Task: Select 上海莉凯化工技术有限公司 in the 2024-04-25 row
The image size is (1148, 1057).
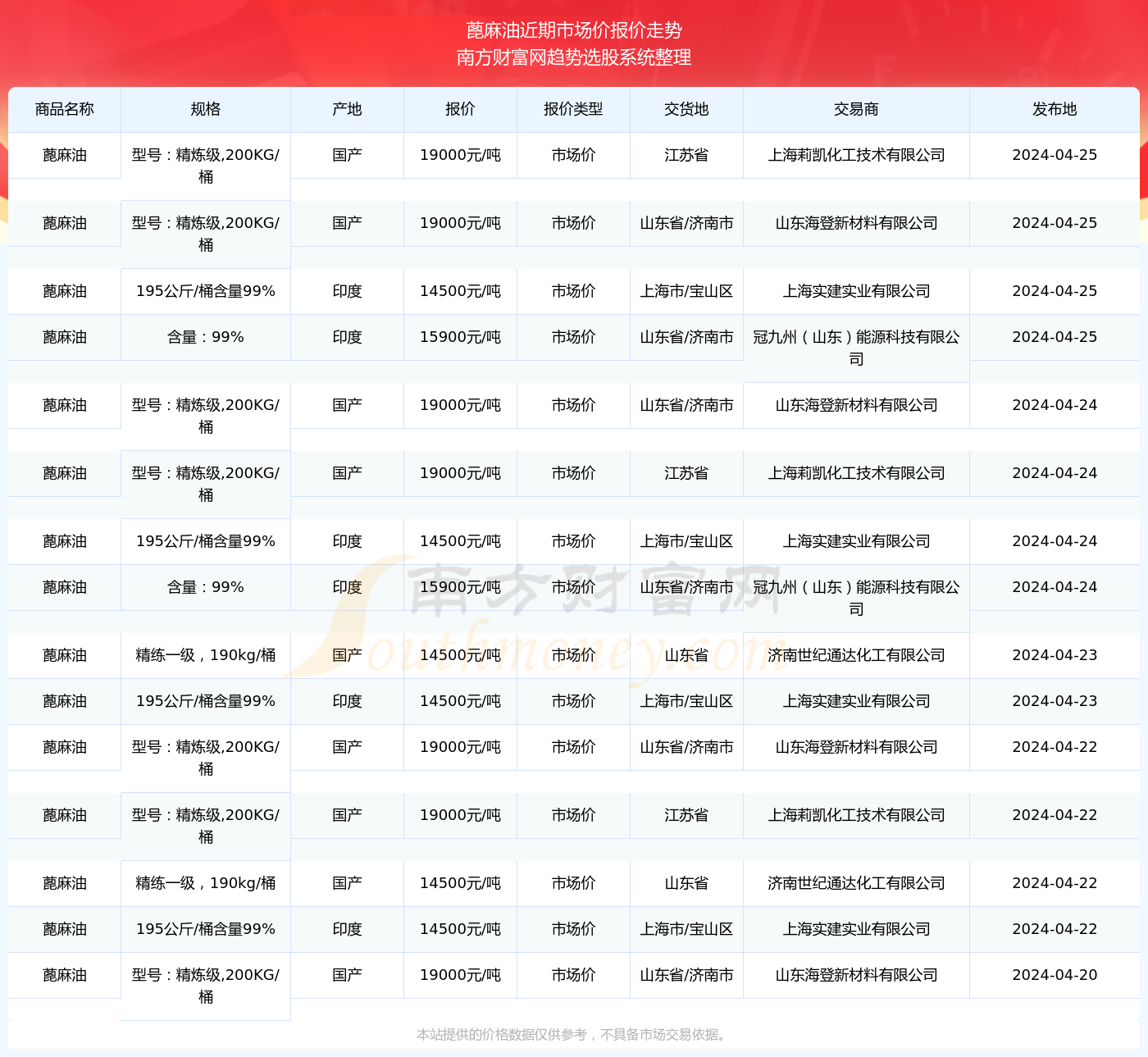Action: [x=856, y=155]
